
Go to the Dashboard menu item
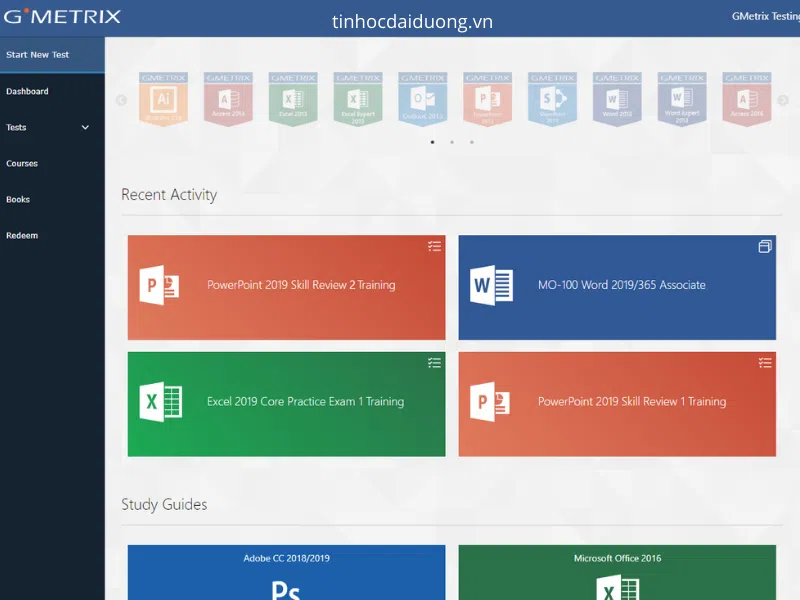[x=33, y=91]
